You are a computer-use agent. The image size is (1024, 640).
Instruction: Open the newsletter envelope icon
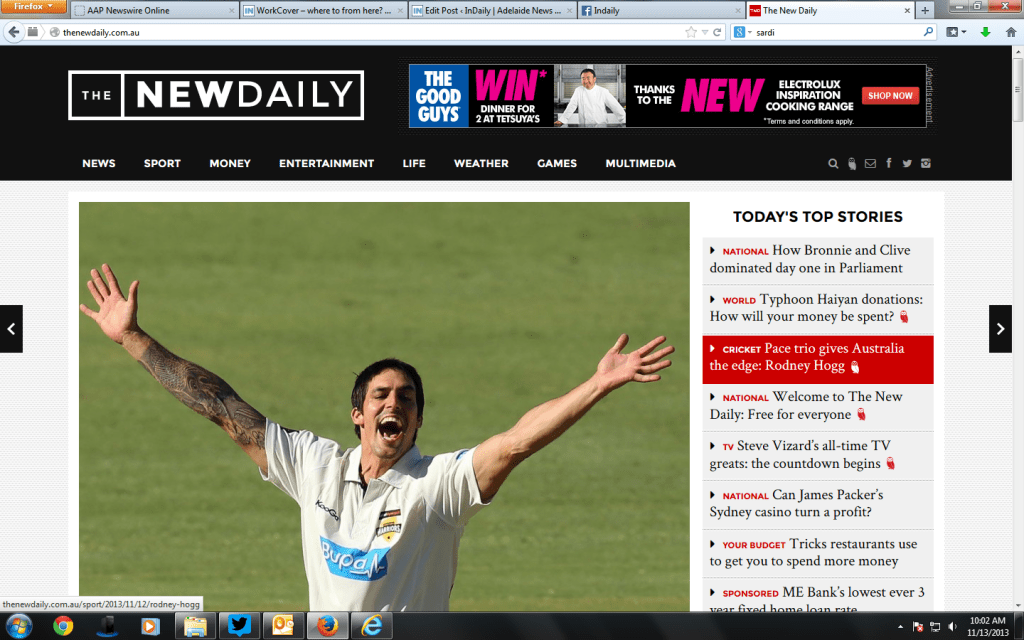click(x=869, y=163)
